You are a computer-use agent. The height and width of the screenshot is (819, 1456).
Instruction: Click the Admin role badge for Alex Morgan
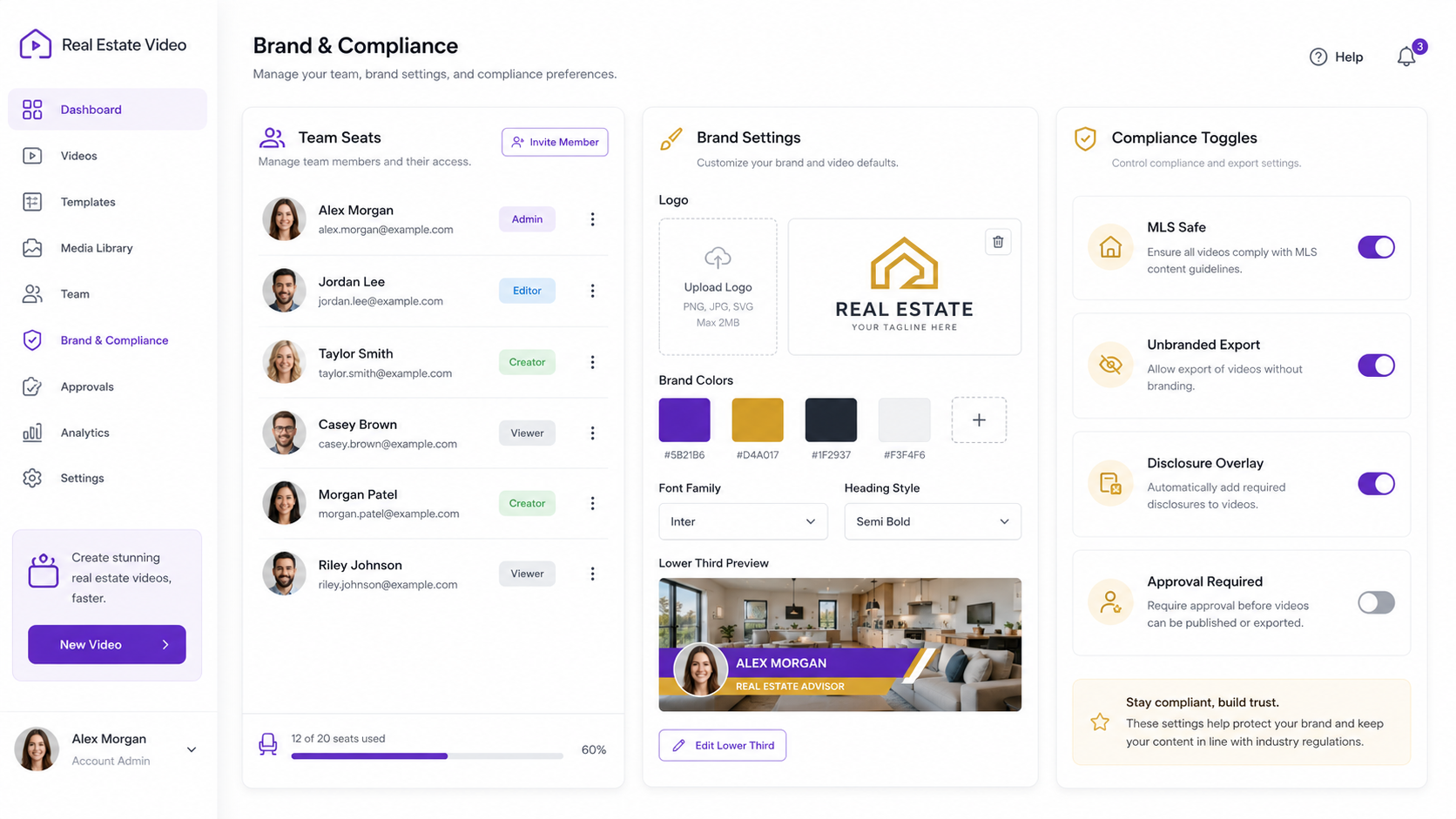pos(527,219)
